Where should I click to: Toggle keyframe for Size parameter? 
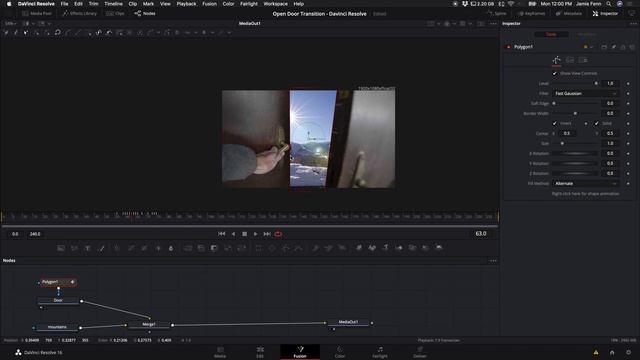(628, 143)
